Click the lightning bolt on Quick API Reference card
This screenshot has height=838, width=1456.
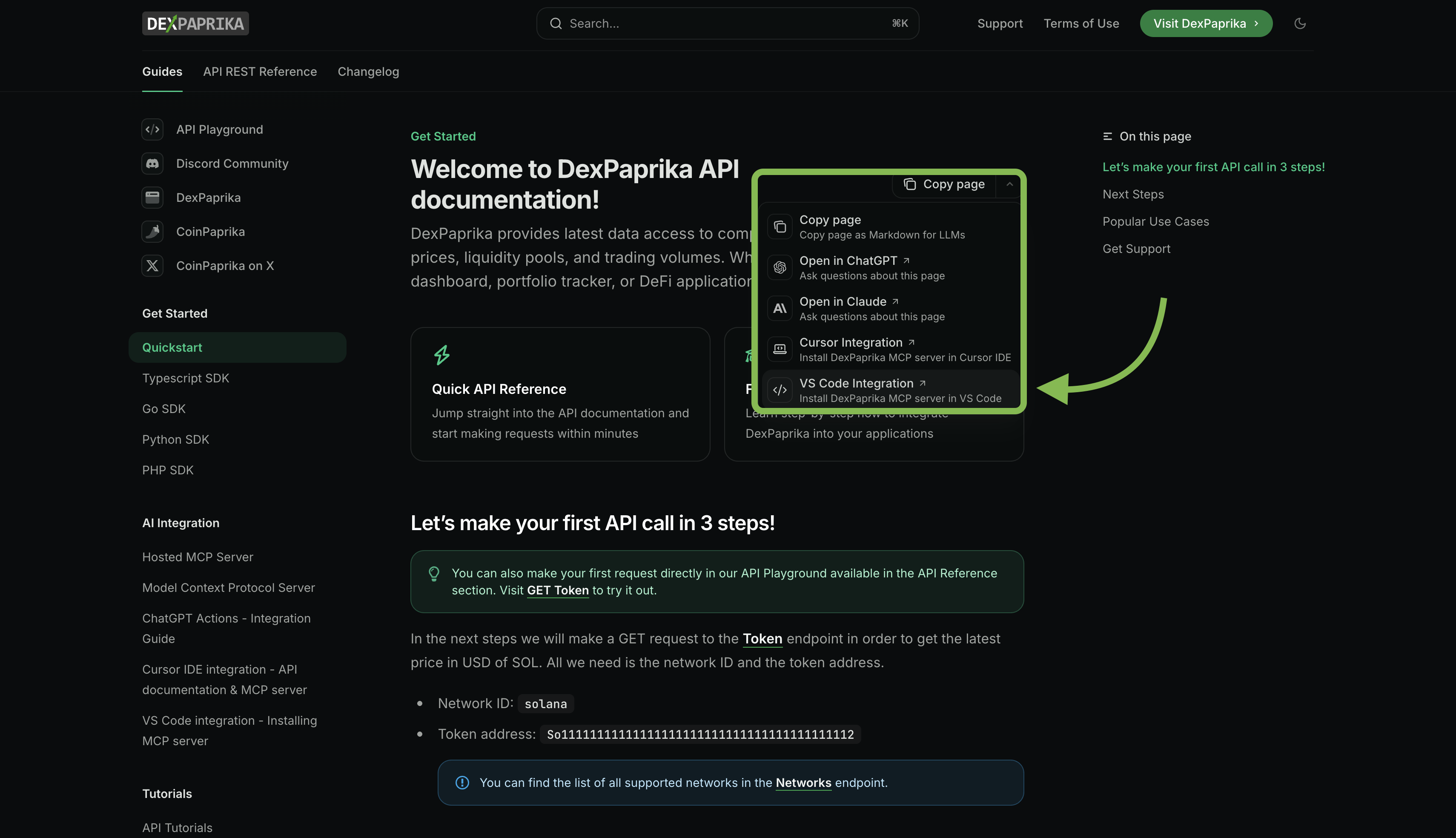coord(442,355)
